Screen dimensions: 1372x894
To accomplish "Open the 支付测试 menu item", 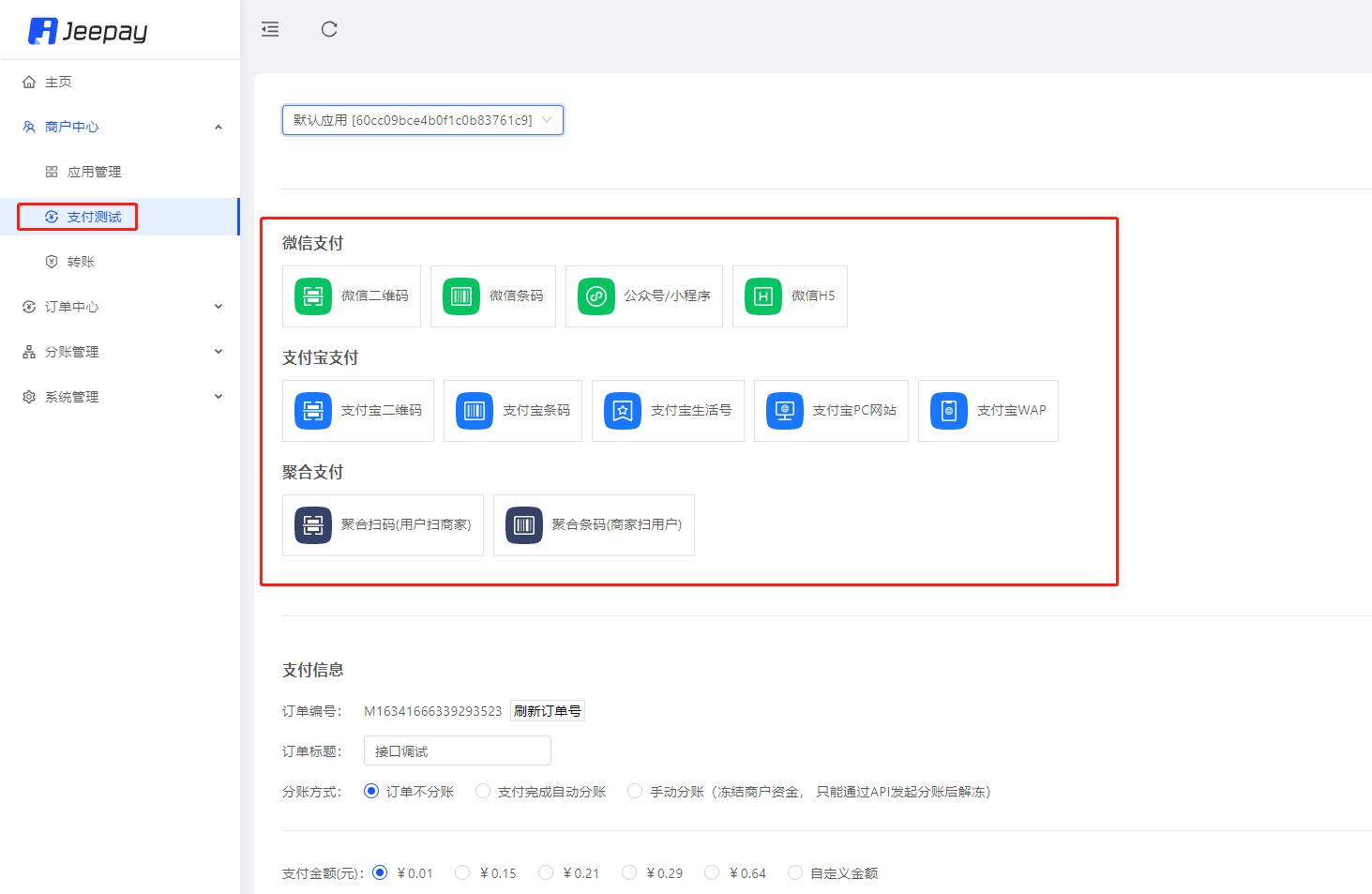I will [120, 217].
